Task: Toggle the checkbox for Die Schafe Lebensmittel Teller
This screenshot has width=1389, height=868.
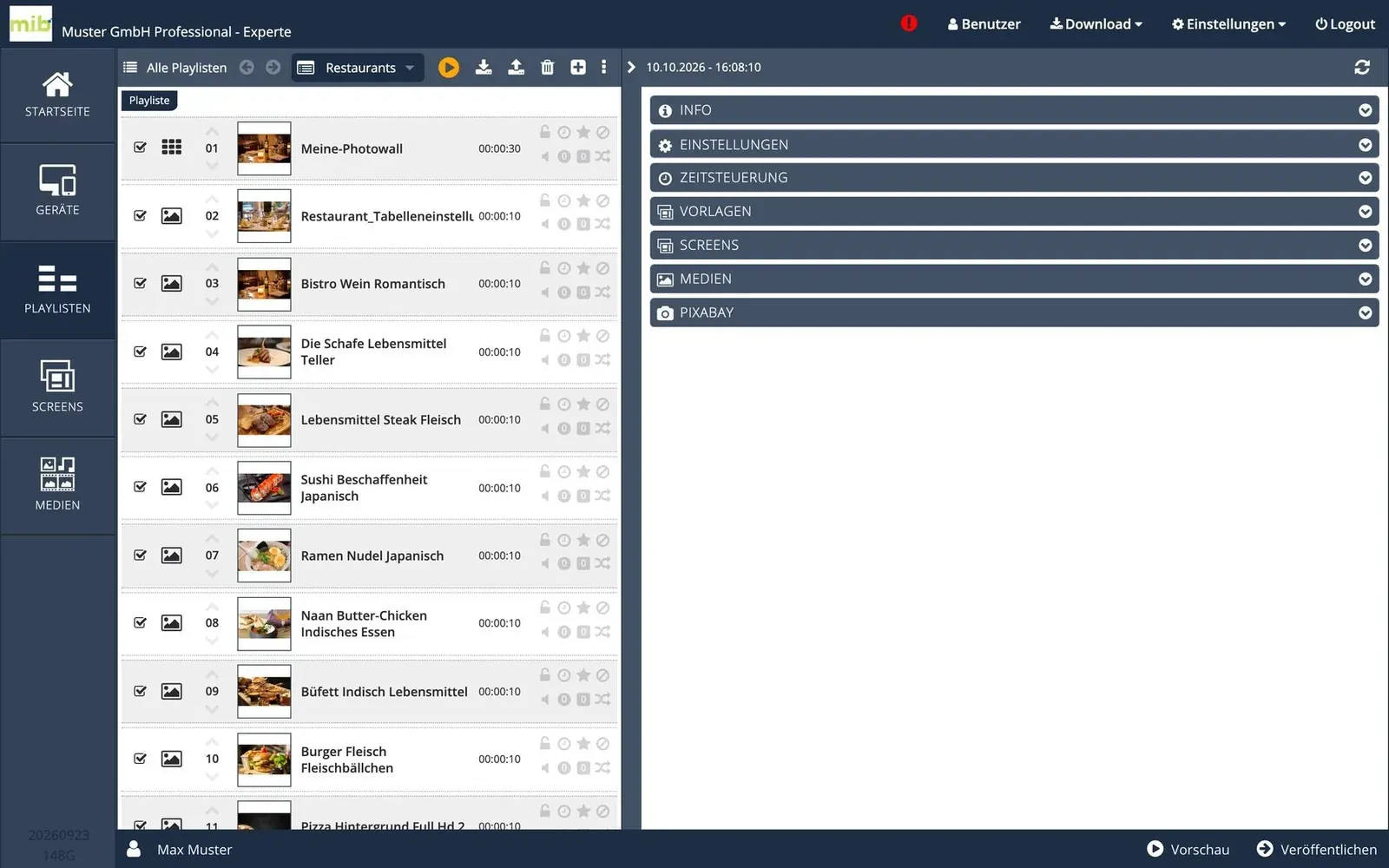Action: click(140, 352)
